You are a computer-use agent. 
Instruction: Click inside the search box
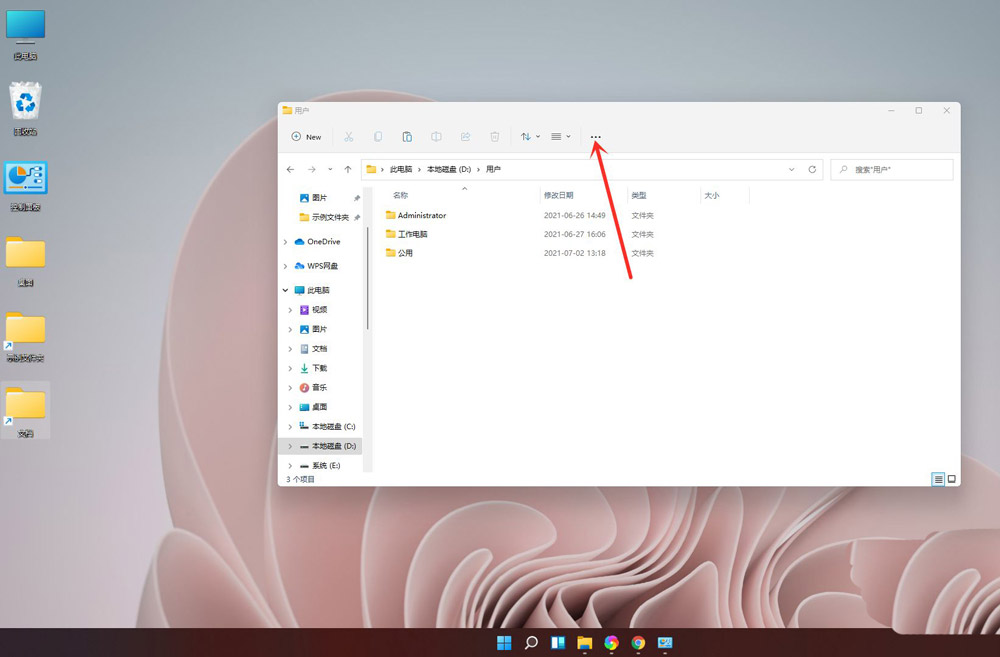(x=891, y=169)
